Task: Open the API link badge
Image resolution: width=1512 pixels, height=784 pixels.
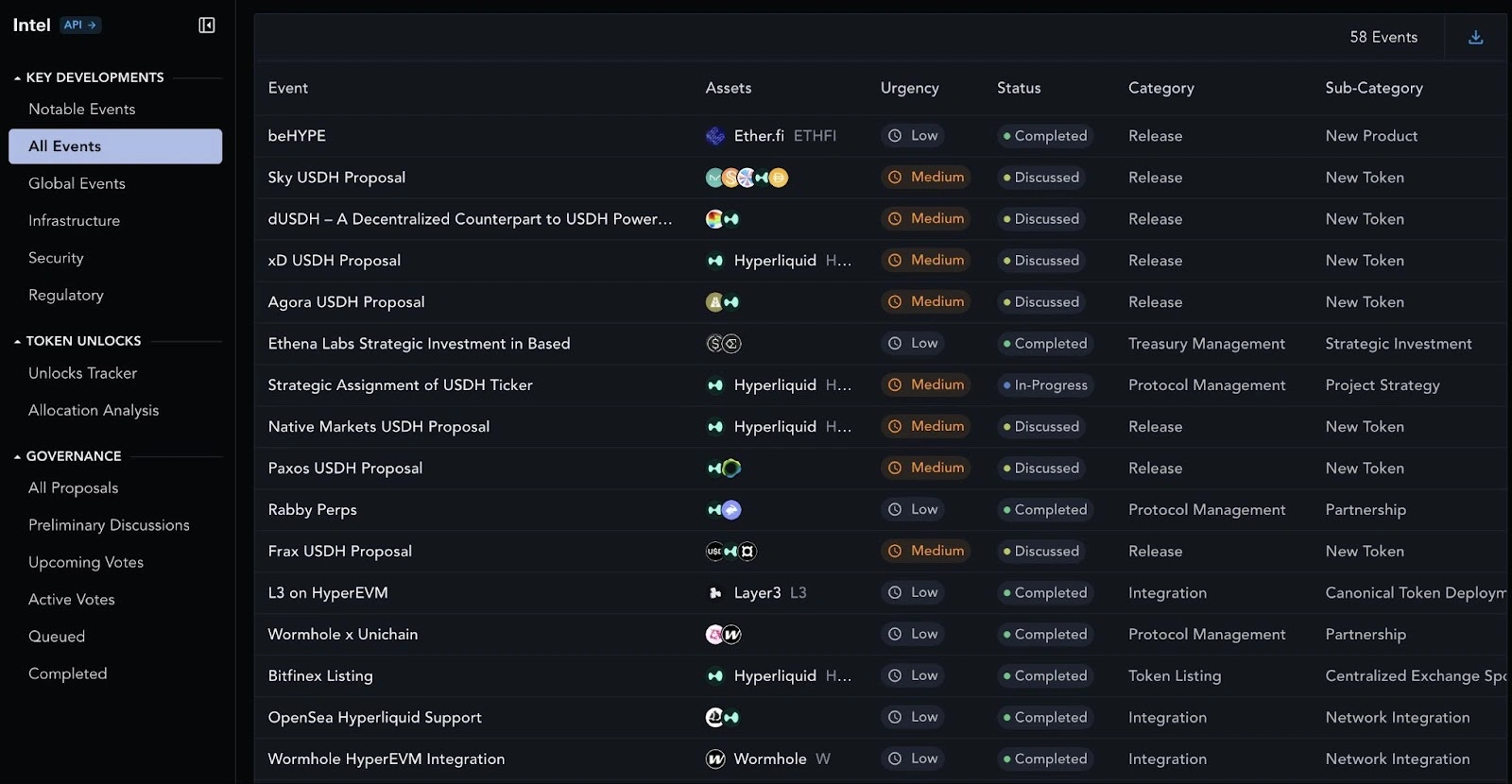Action: click(80, 26)
